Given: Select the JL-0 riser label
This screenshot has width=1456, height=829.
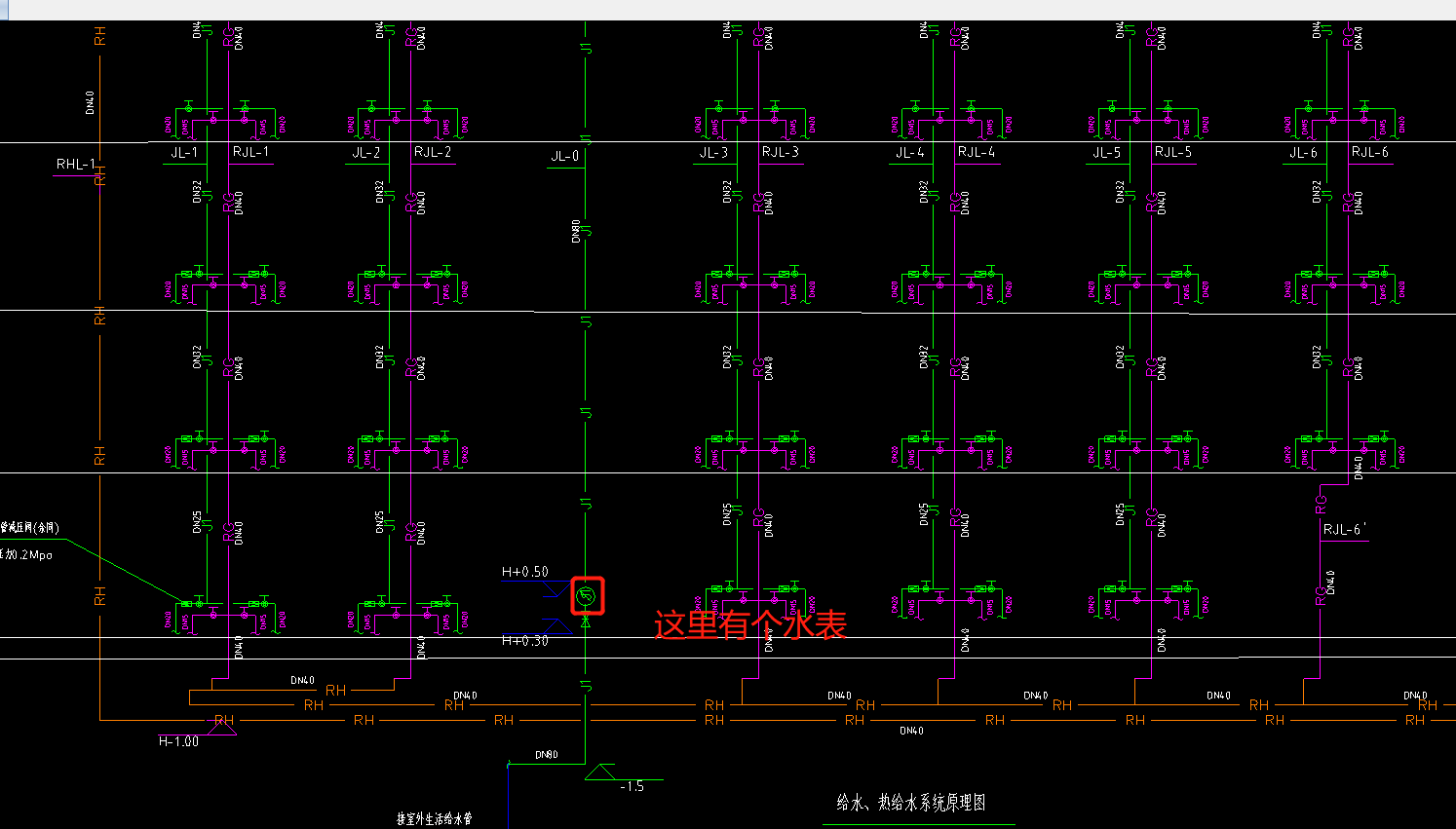Looking at the screenshot, I should (565, 156).
